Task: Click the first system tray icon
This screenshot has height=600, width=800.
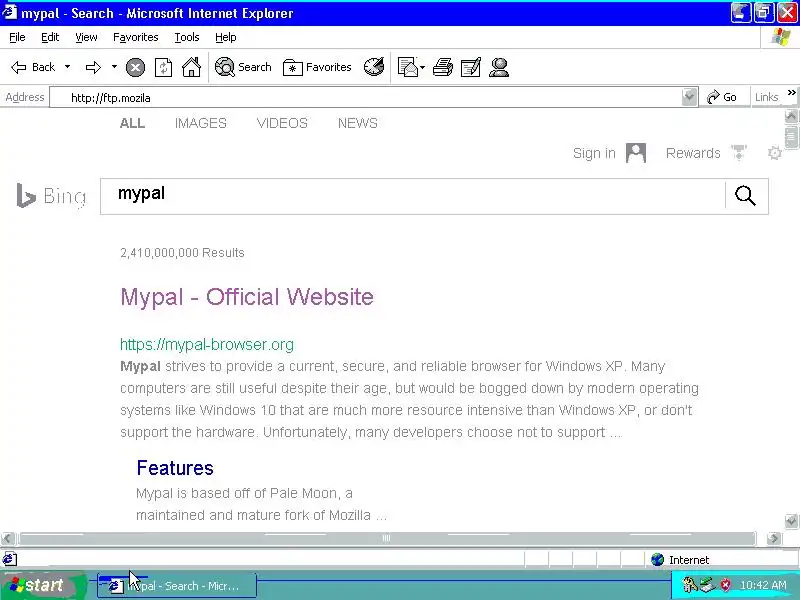Action: [689, 585]
